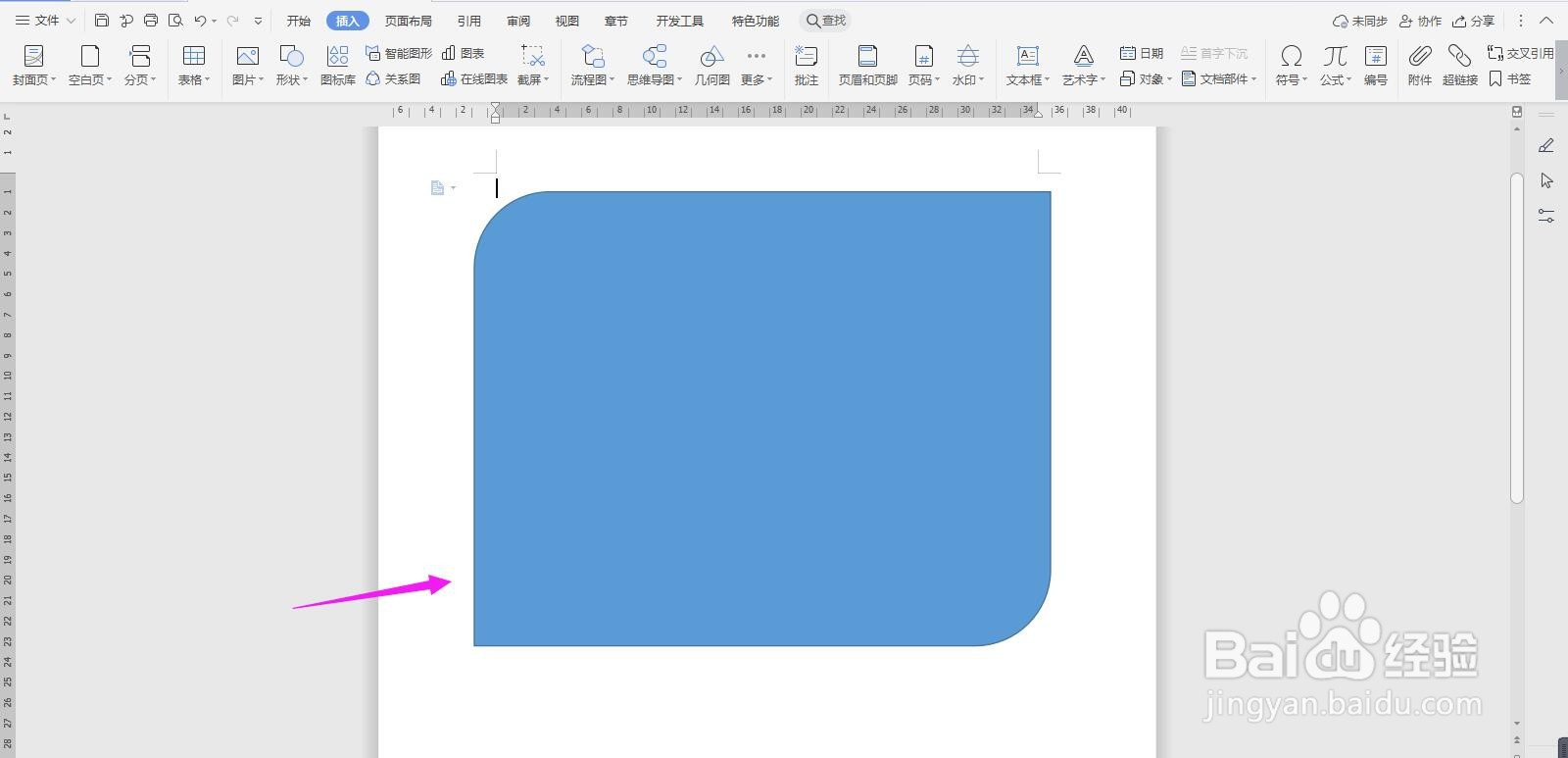Insert a cover page (封面页)
This screenshot has height=758, width=1568.
[x=34, y=66]
